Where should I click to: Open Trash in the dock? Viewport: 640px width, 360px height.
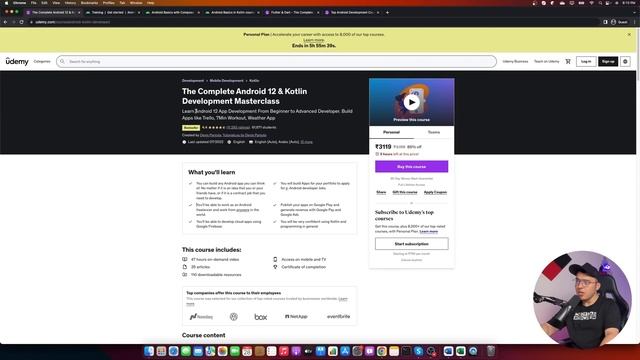pos(491,351)
